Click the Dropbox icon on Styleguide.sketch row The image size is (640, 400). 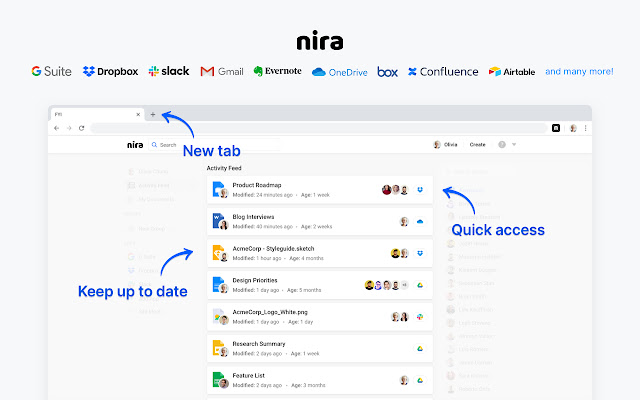coord(420,253)
